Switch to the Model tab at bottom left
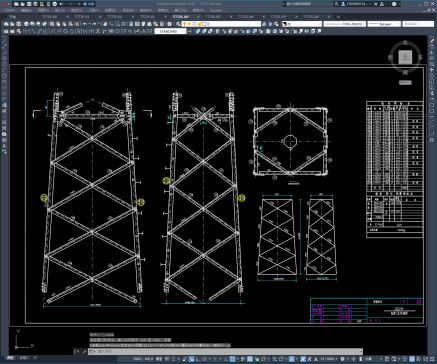The image size is (437, 364). [x=9, y=358]
